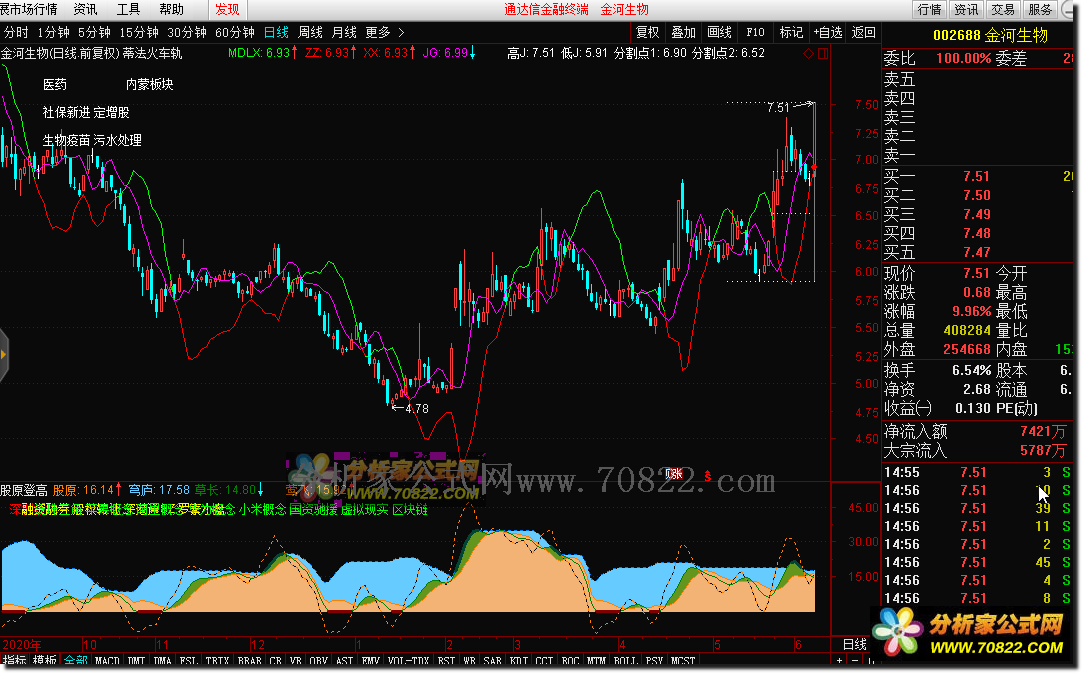Click the 叠加 toolbar button
Image resolution: width=1083 pixels, height=673 pixels.
pos(683,32)
